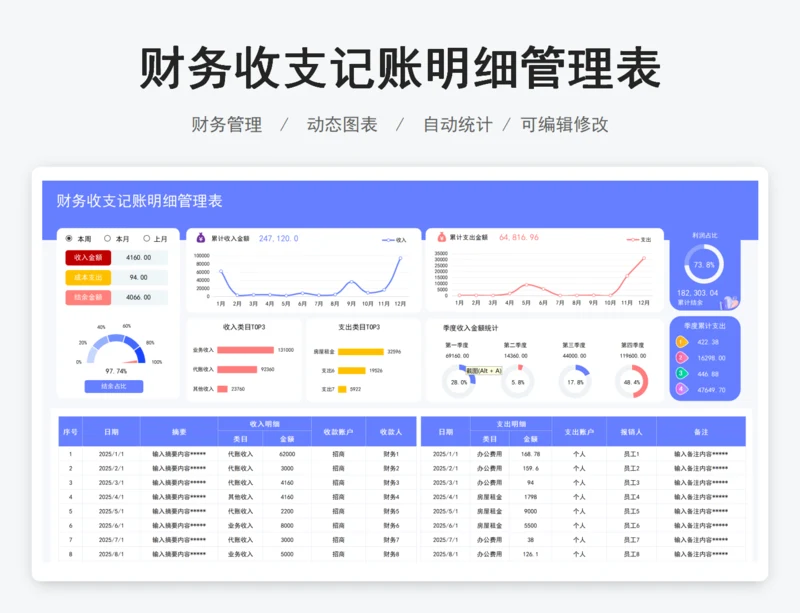The height and width of the screenshot is (613, 800).
Task: Click the 168.78 expense amount cell
Action: coord(531,454)
